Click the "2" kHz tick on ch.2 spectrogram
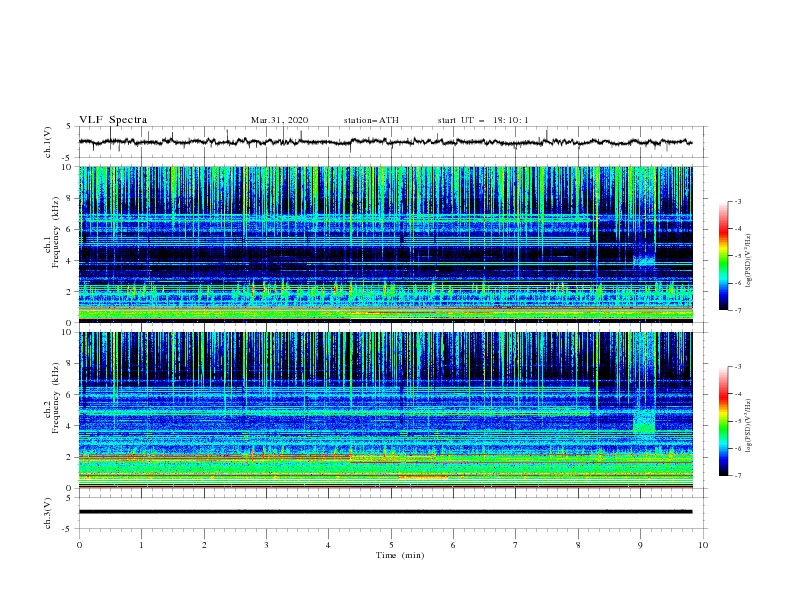This screenshot has height=612, width=792. tap(71, 457)
